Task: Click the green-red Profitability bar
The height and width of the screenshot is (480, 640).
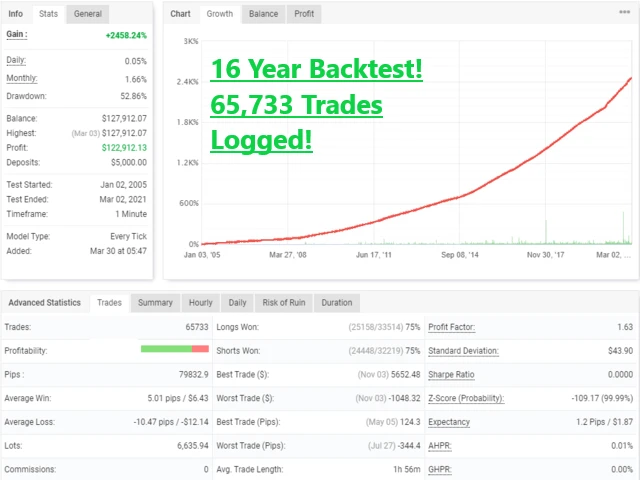Action: (x=174, y=349)
